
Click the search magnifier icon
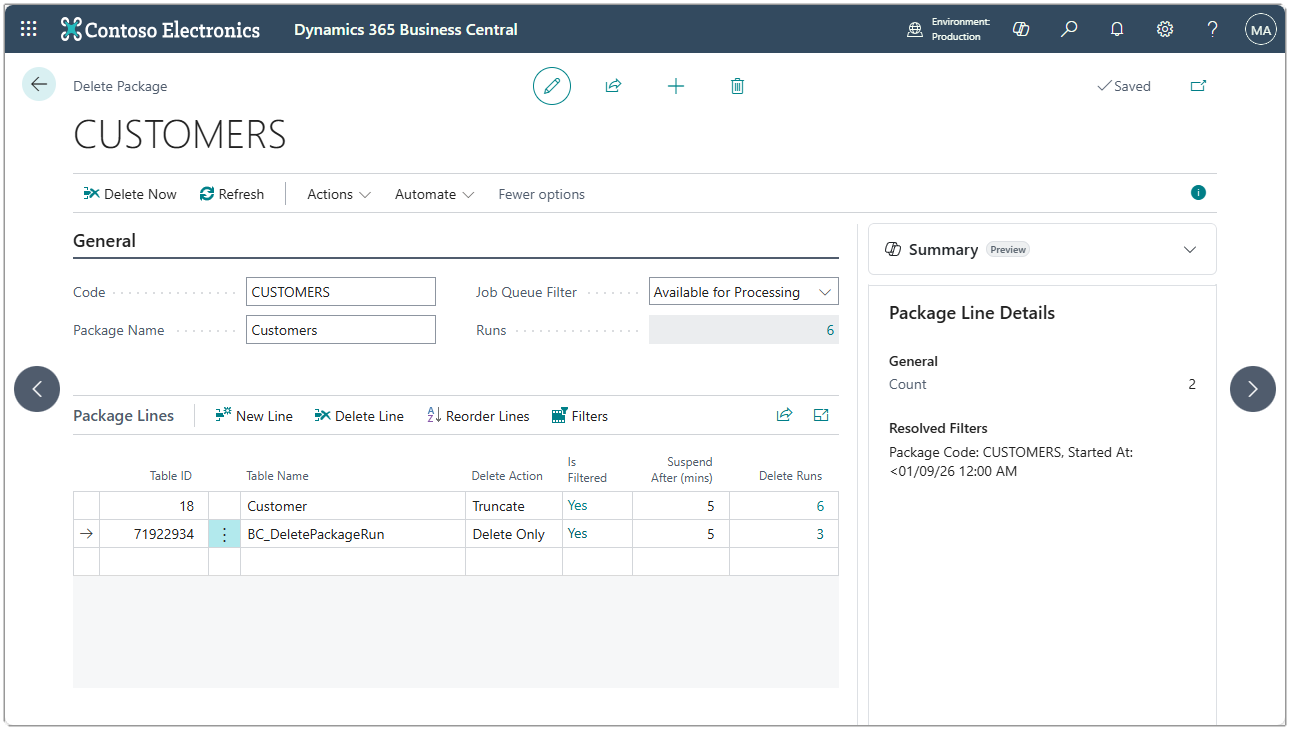[1069, 29]
